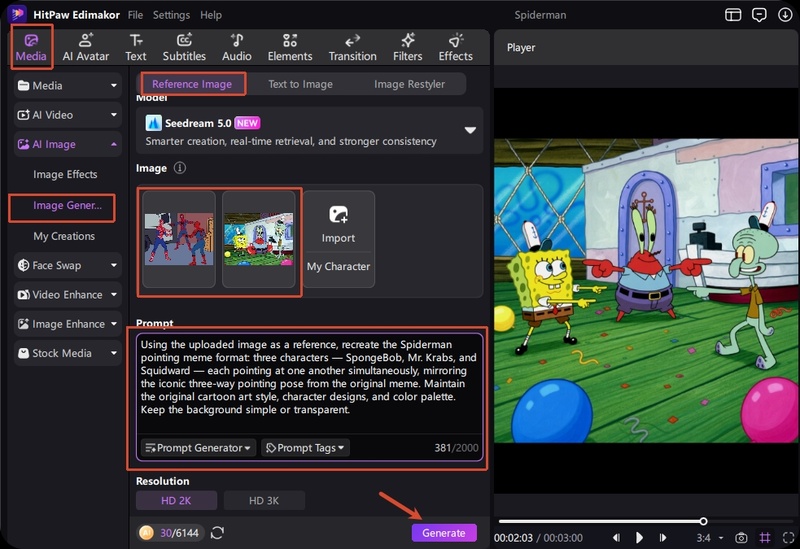Expand the Face Swap sidebar section

[67, 265]
